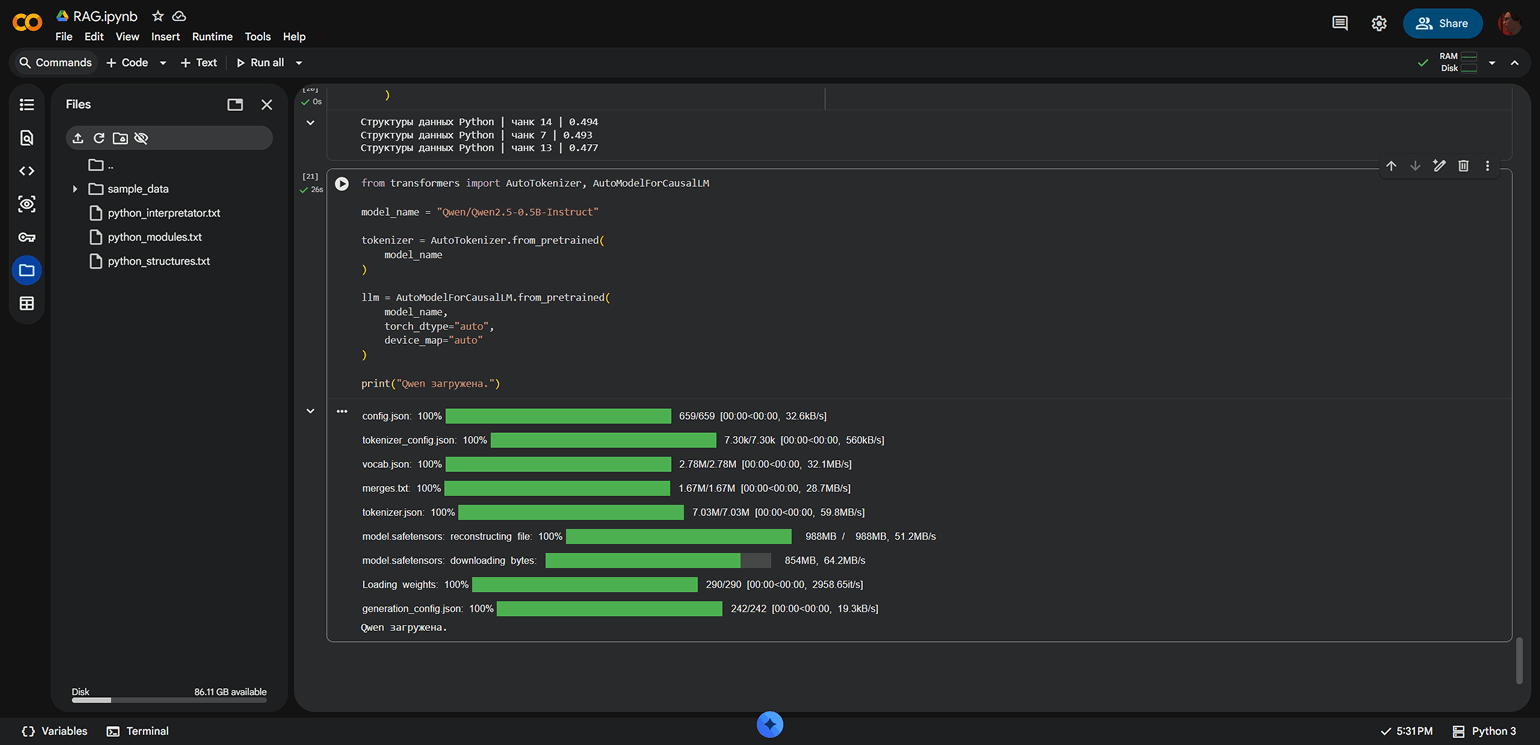
Task: Open the Tools menu
Action: 258,37
